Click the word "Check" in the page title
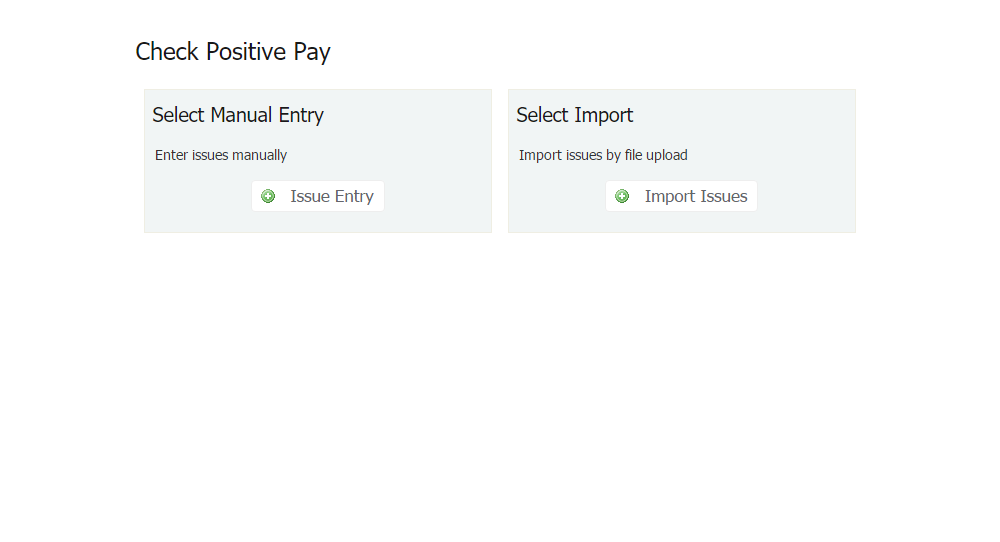This screenshot has width=1000, height=542. [167, 52]
